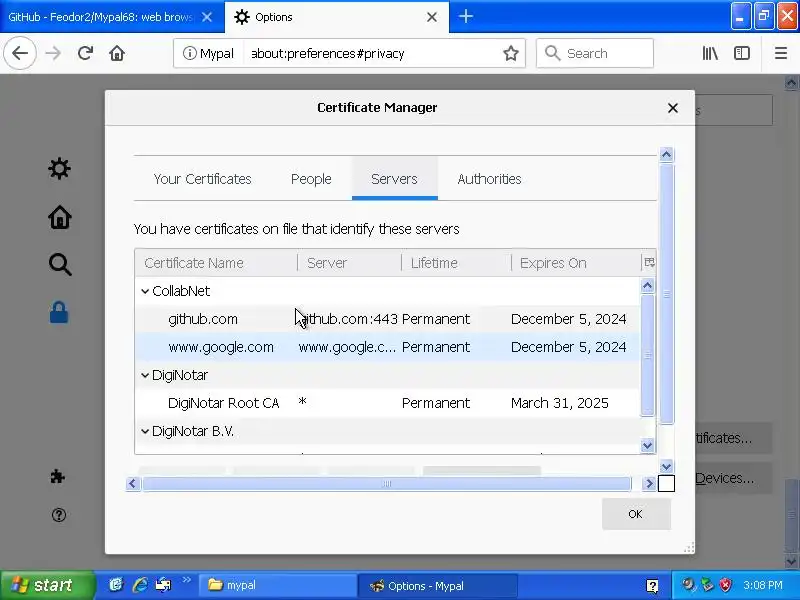Select the github.com certificate row
The image size is (800, 600).
tap(387, 319)
